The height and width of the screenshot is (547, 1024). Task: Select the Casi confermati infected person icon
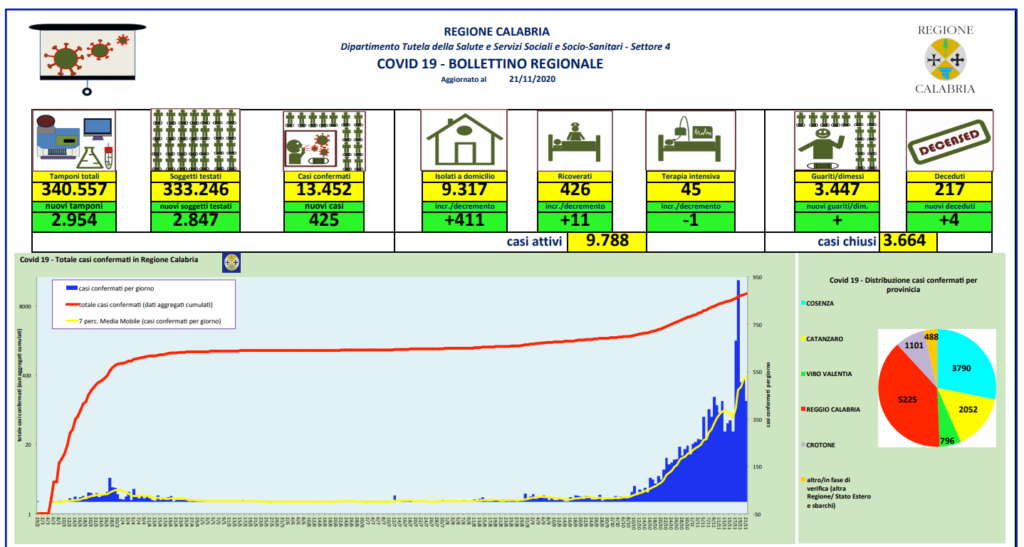[x=323, y=140]
